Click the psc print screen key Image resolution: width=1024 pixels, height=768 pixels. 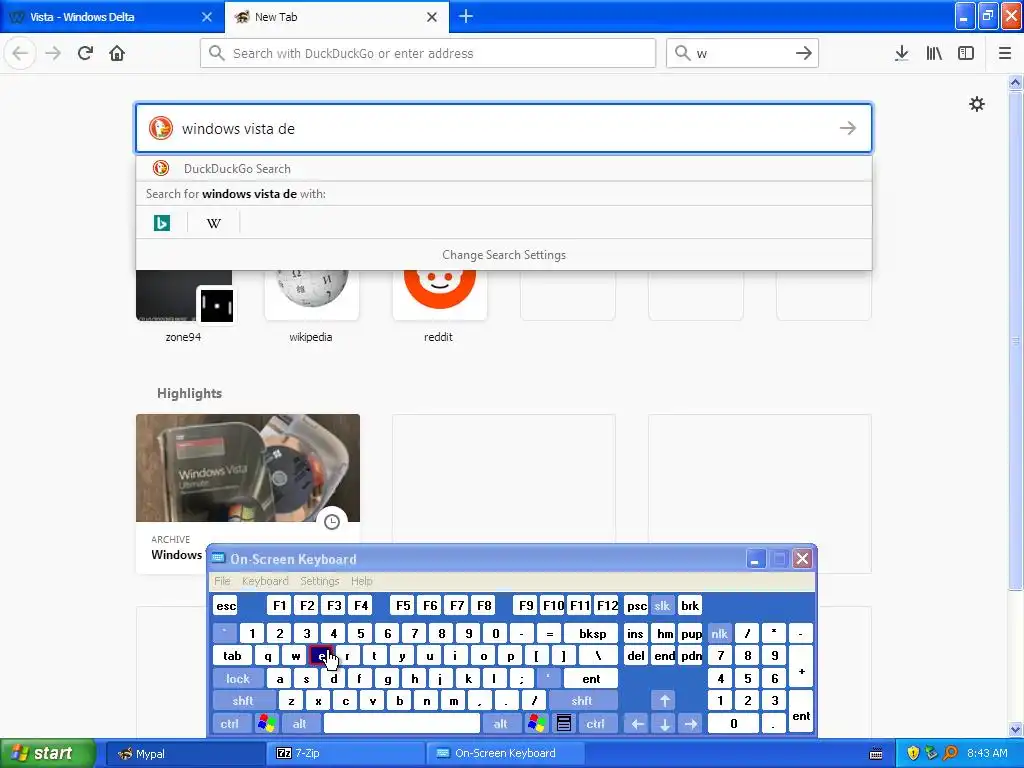point(637,606)
